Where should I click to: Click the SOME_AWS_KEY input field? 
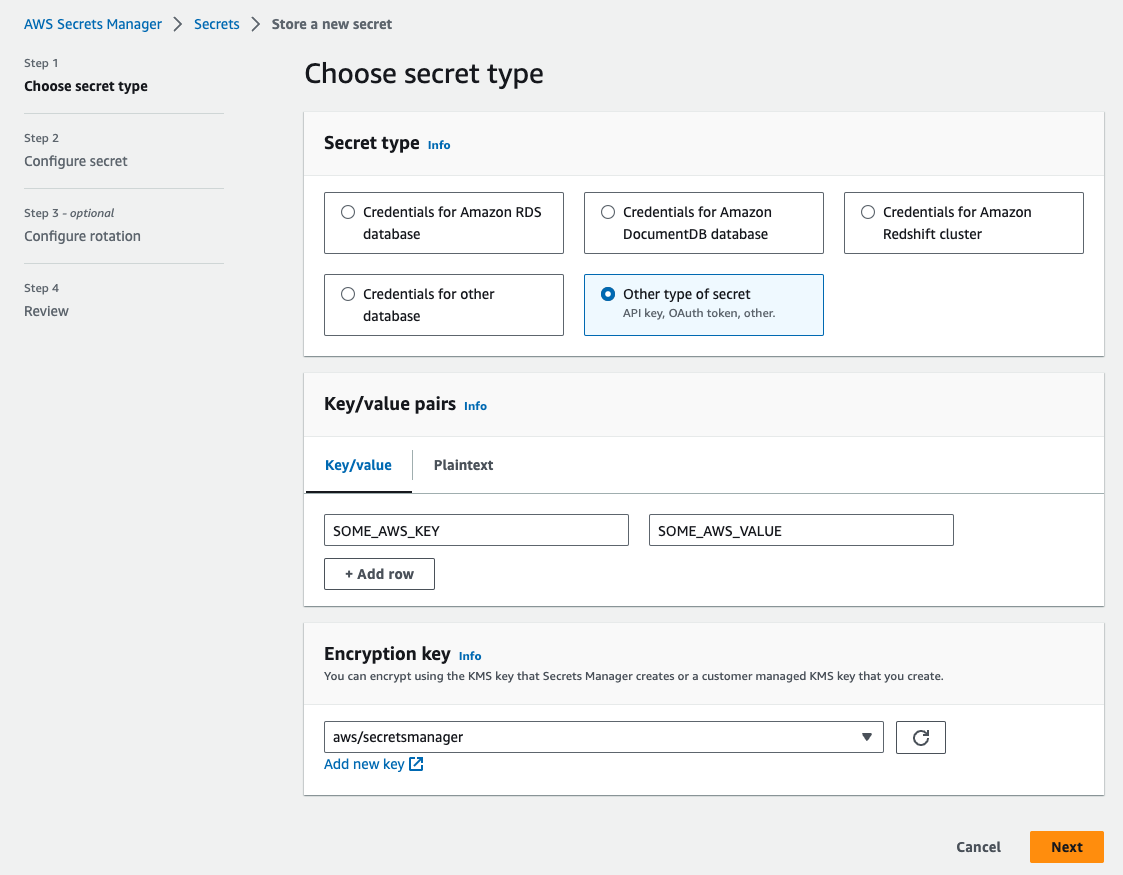[x=476, y=531]
